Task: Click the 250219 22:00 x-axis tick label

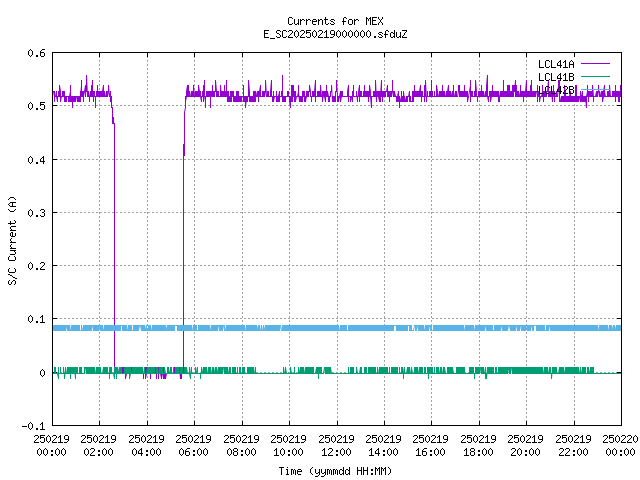Action: pyautogui.click(x=573, y=446)
